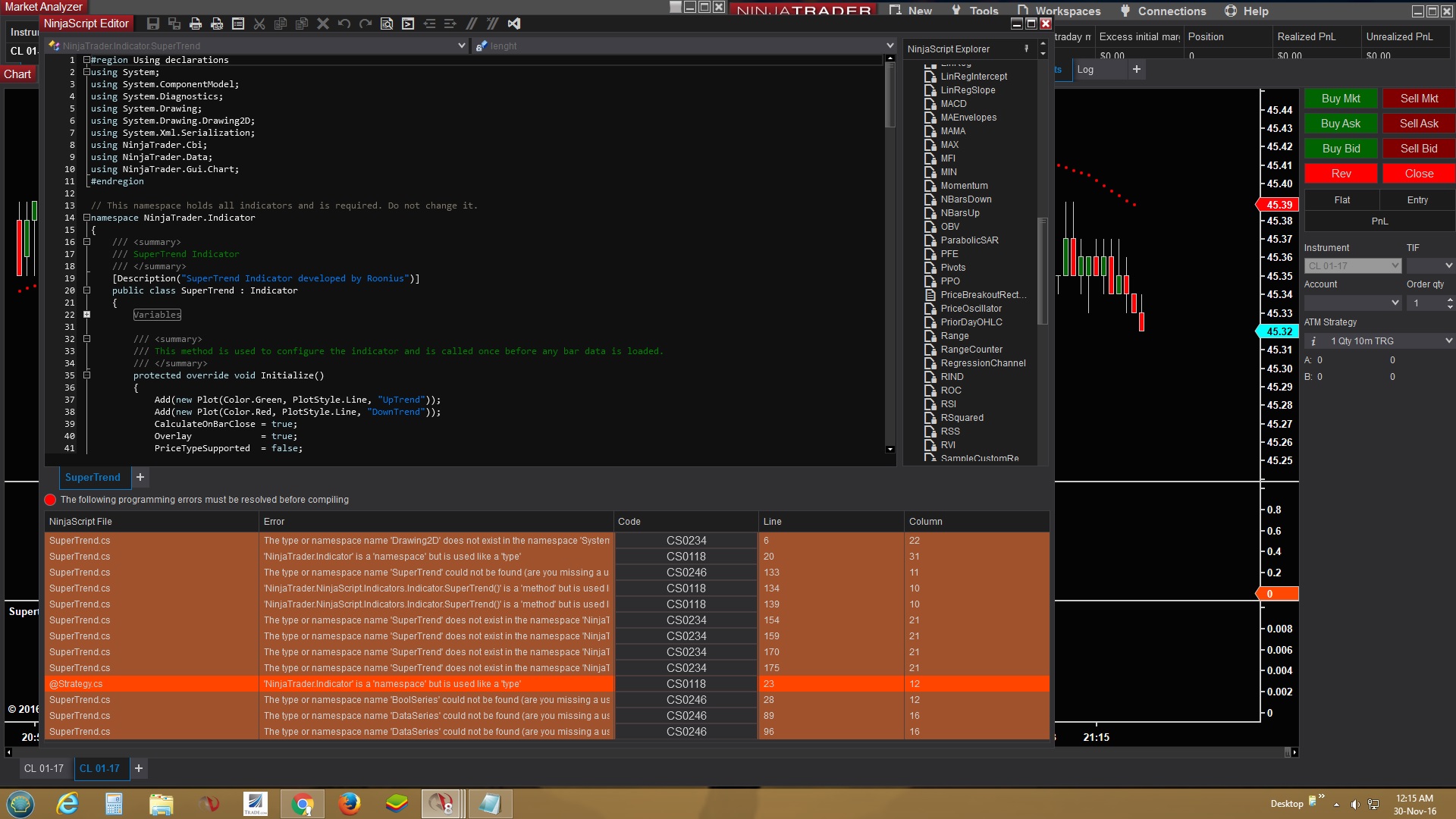Compile the script with the compile icon
The image size is (1456, 819).
tap(408, 24)
